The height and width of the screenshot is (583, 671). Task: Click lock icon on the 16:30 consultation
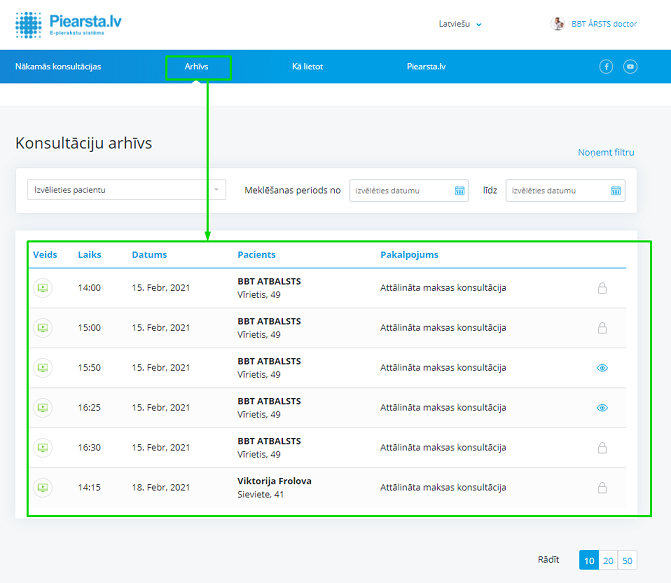(602, 448)
